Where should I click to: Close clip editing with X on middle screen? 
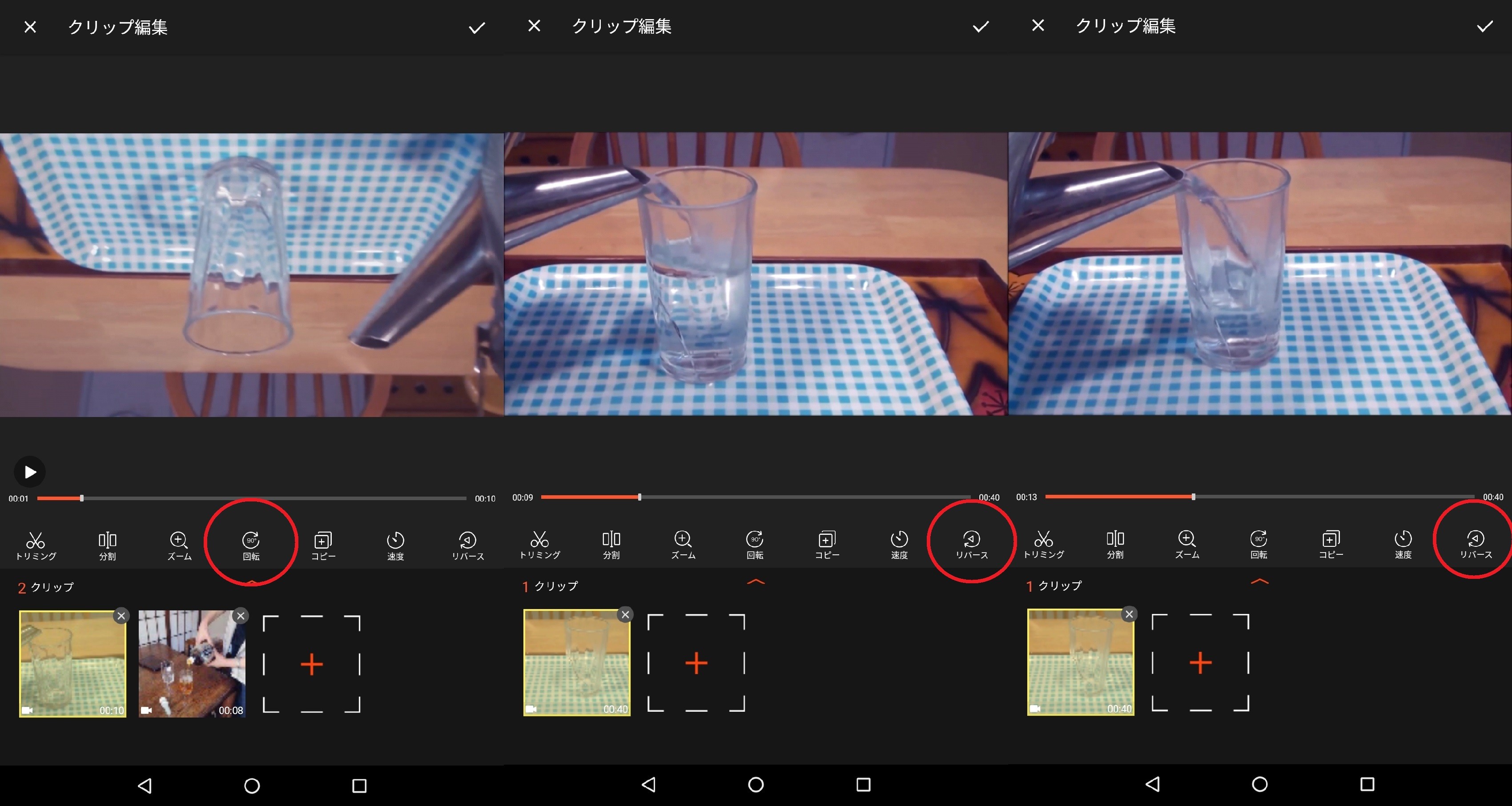click(534, 26)
